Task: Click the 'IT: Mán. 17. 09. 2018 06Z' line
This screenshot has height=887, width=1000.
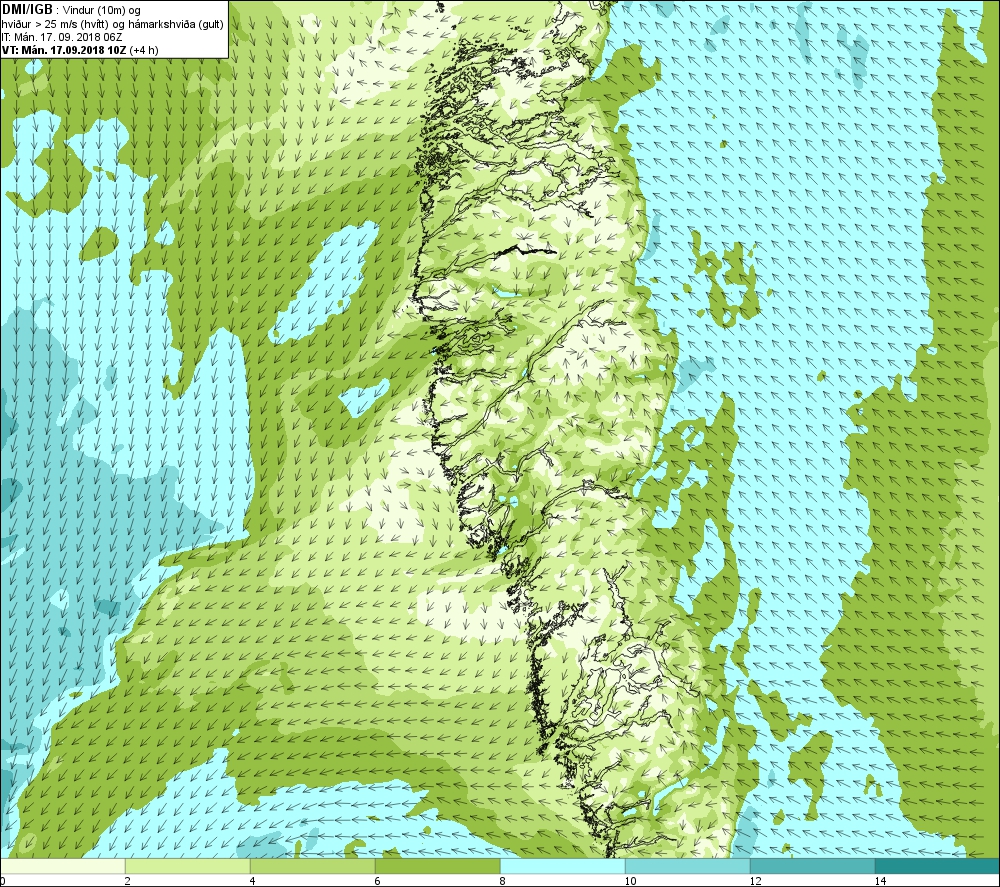Action: click(x=63, y=38)
